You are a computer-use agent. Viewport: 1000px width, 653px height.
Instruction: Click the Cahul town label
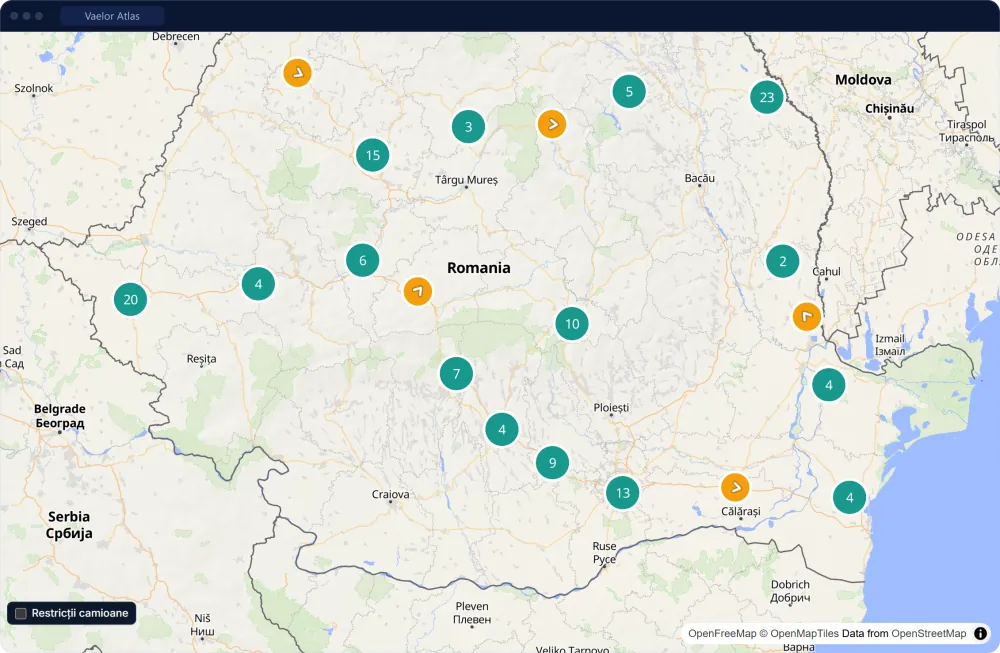click(x=827, y=271)
